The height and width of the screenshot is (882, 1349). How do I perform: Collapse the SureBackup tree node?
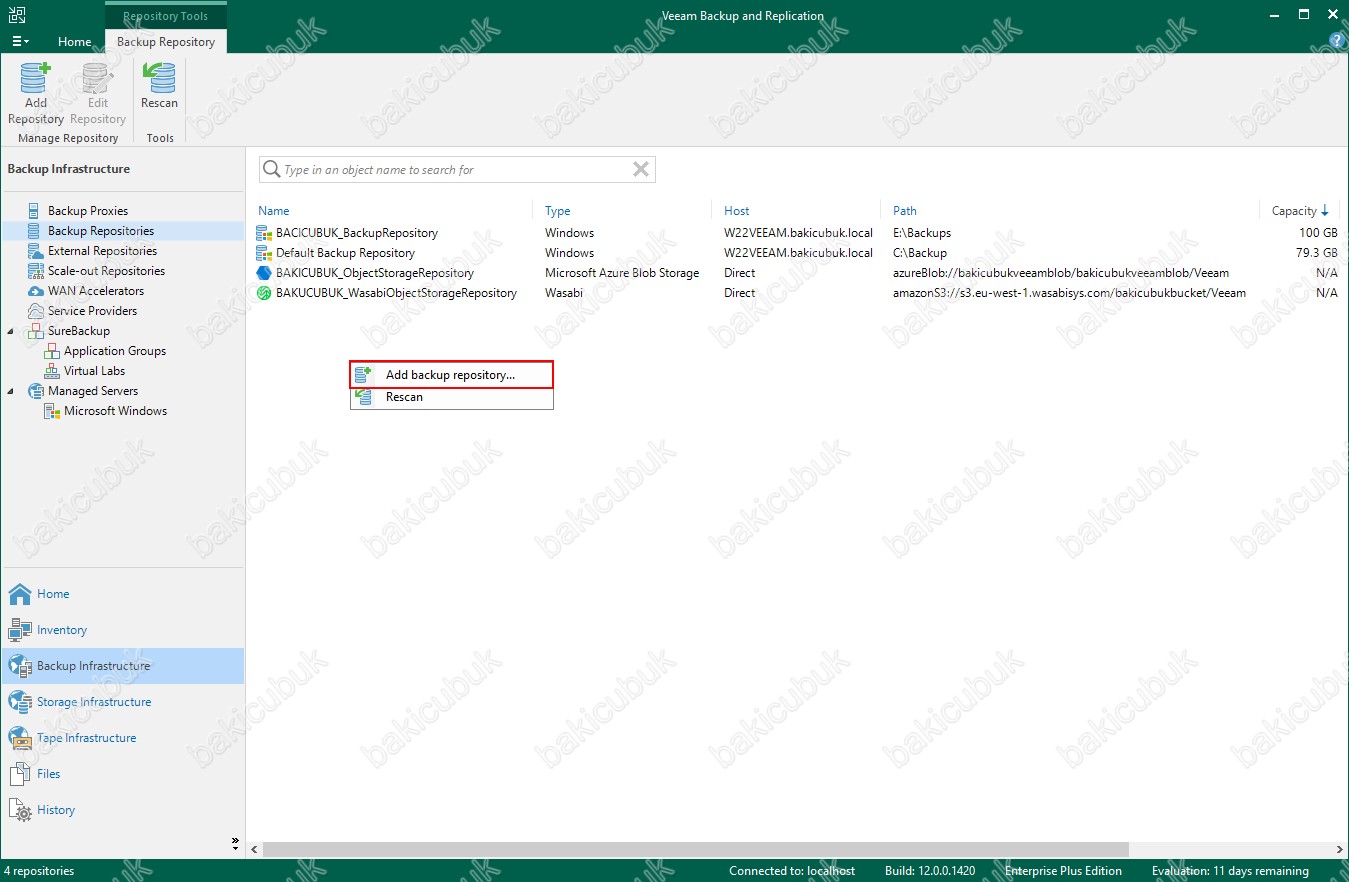(11, 331)
